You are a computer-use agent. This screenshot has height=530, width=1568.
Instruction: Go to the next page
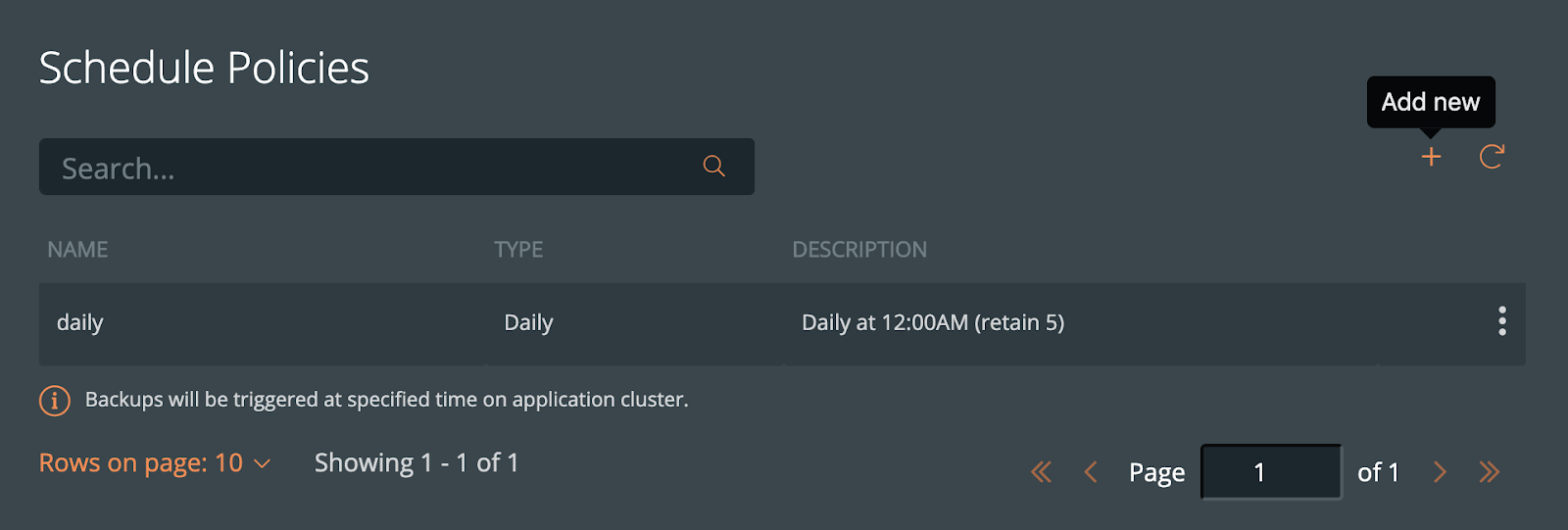point(1440,472)
